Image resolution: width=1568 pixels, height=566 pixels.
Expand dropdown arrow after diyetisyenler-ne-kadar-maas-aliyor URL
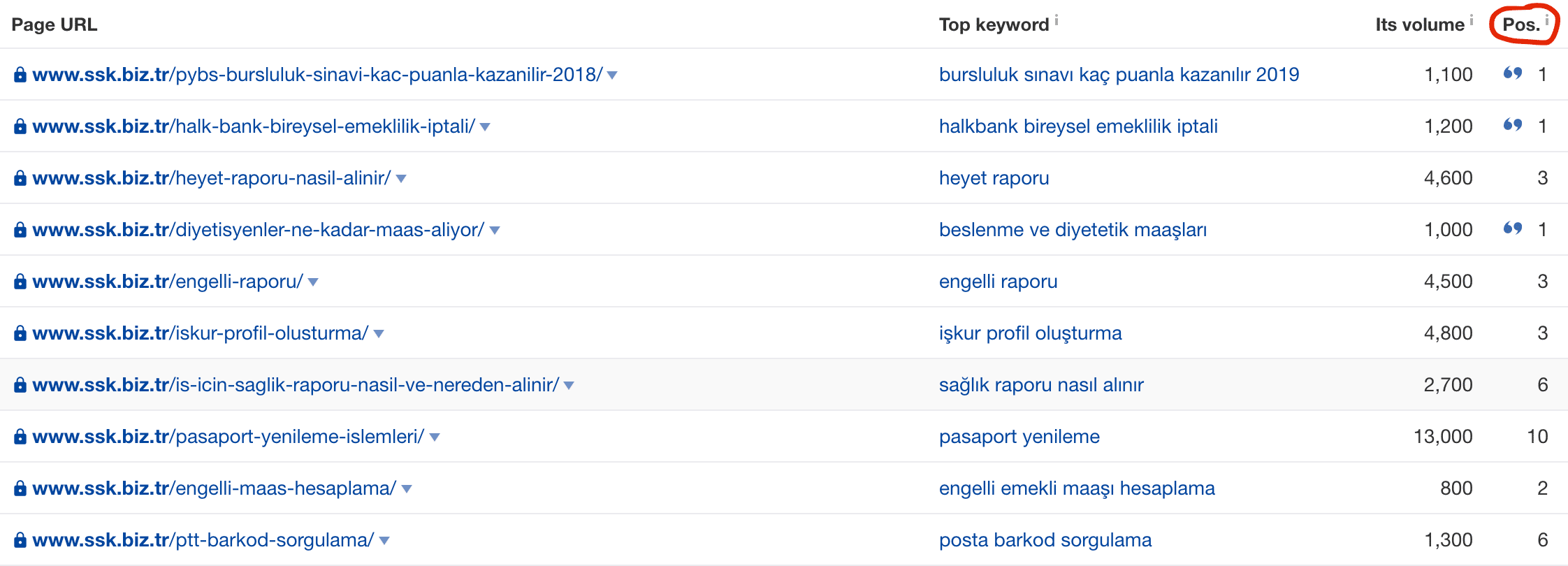coord(495,231)
